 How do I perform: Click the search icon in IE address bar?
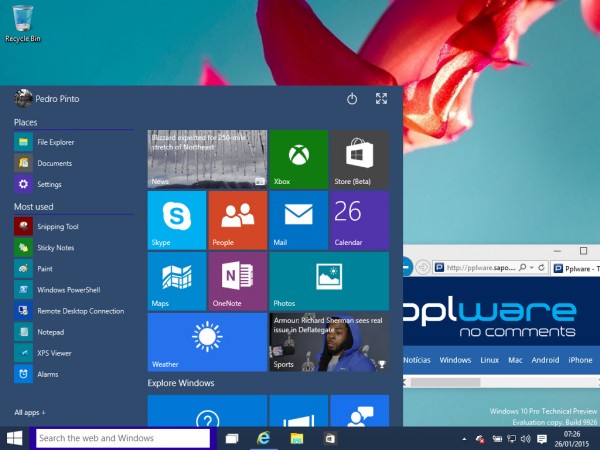point(522,267)
